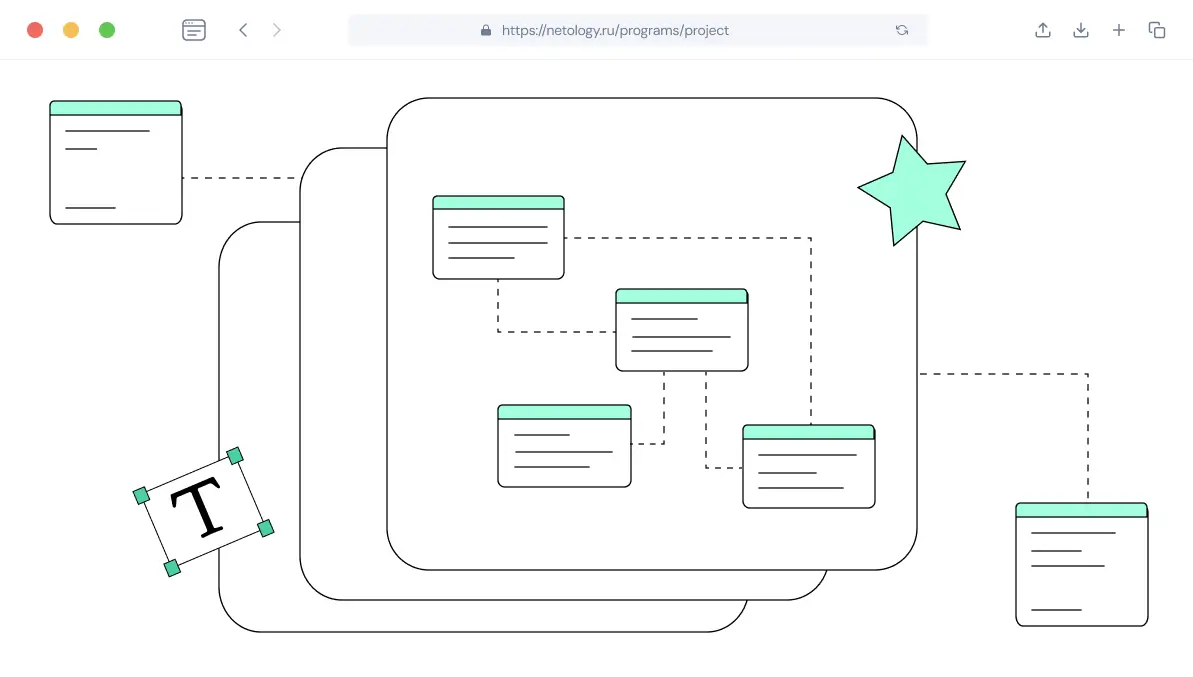Click the lower-right card inside the front panel
Image resolution: width=1193 pixels, height=677 pixels.
point(808,466)
